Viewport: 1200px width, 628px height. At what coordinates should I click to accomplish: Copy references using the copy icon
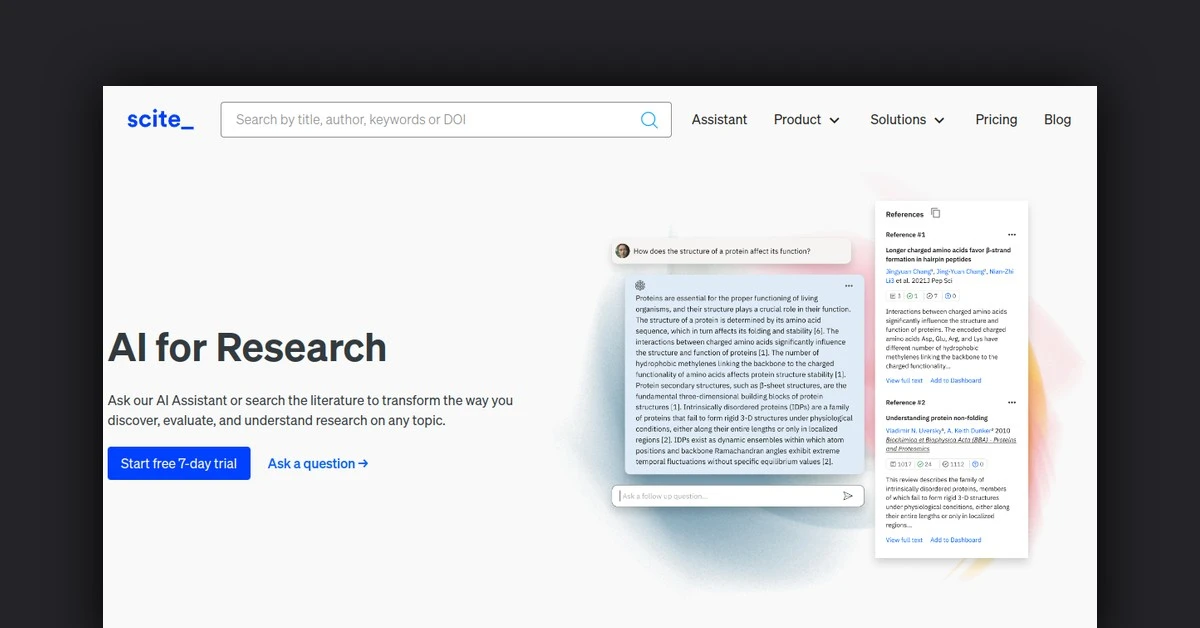pos(935,213)
